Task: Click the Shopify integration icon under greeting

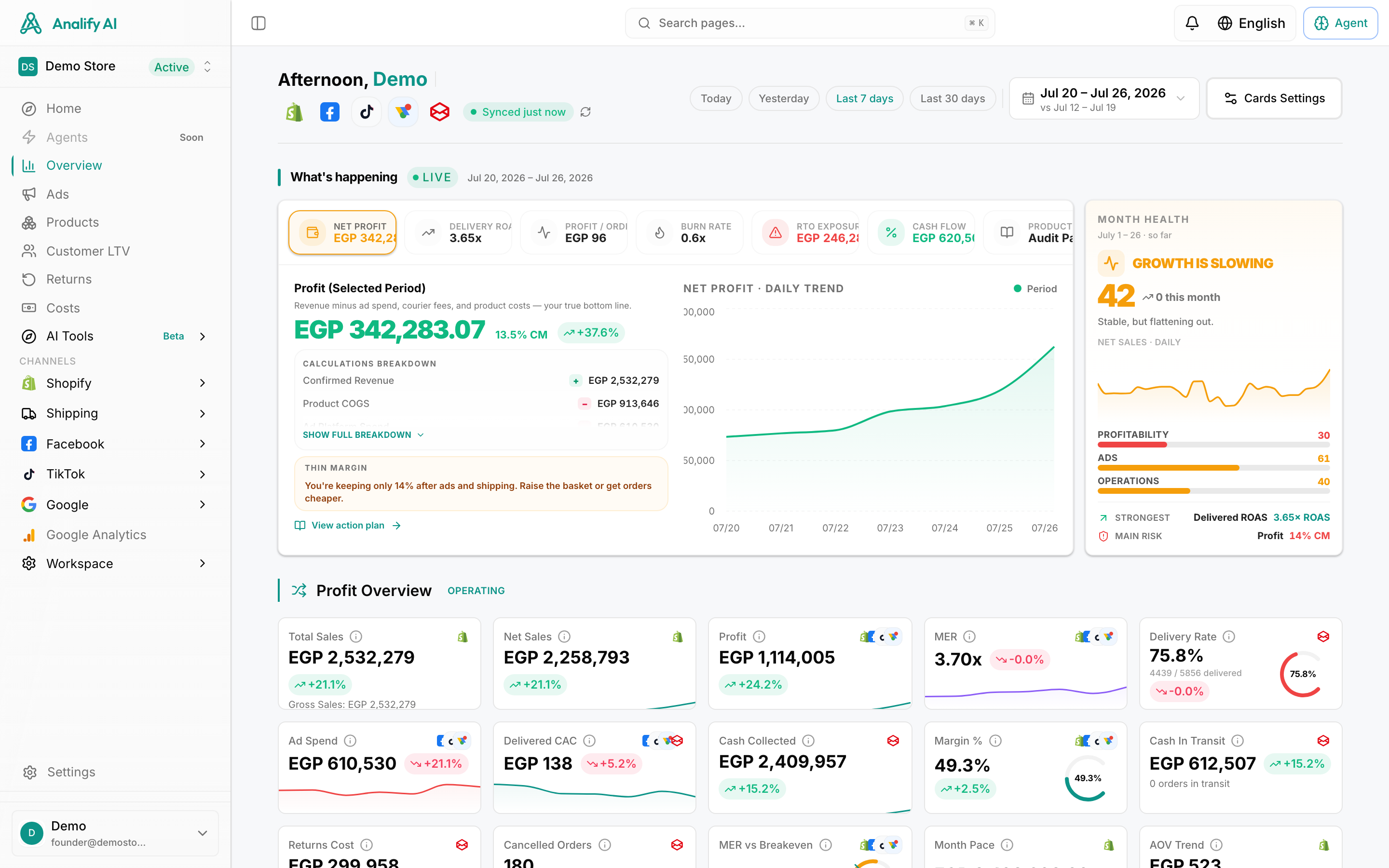Action: [x=294, y=112]
